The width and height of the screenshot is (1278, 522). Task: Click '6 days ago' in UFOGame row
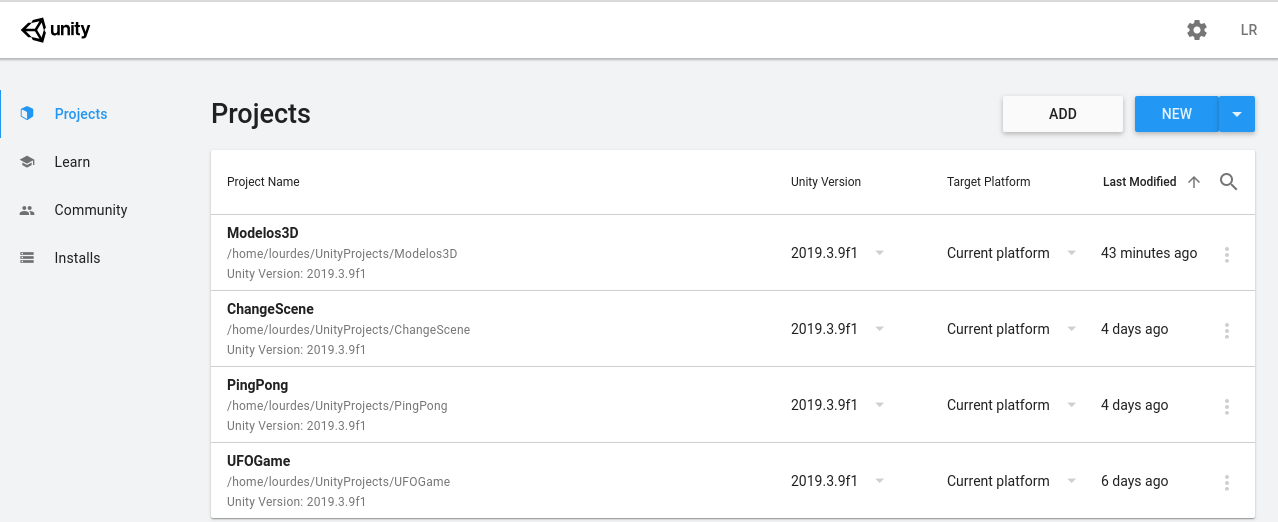click(1134, 481)
